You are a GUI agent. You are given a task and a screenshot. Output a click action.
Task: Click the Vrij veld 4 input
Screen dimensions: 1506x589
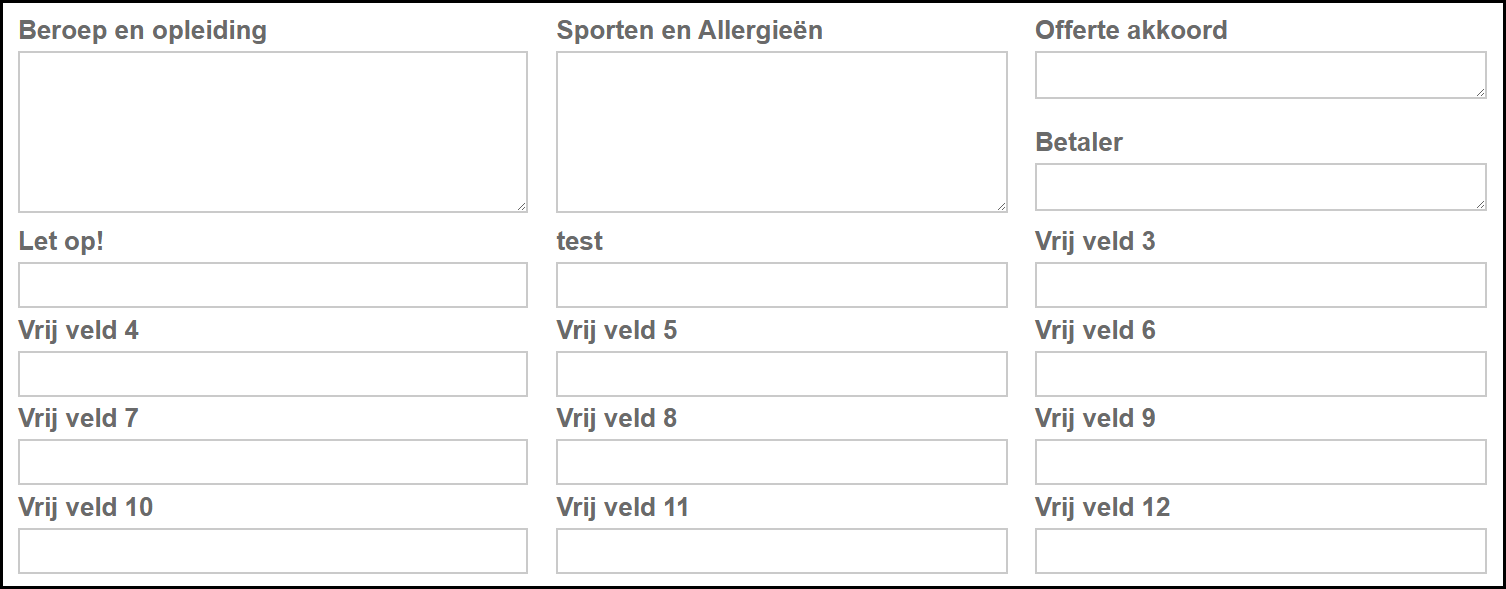pyautogui.click(x=272, y=374)
